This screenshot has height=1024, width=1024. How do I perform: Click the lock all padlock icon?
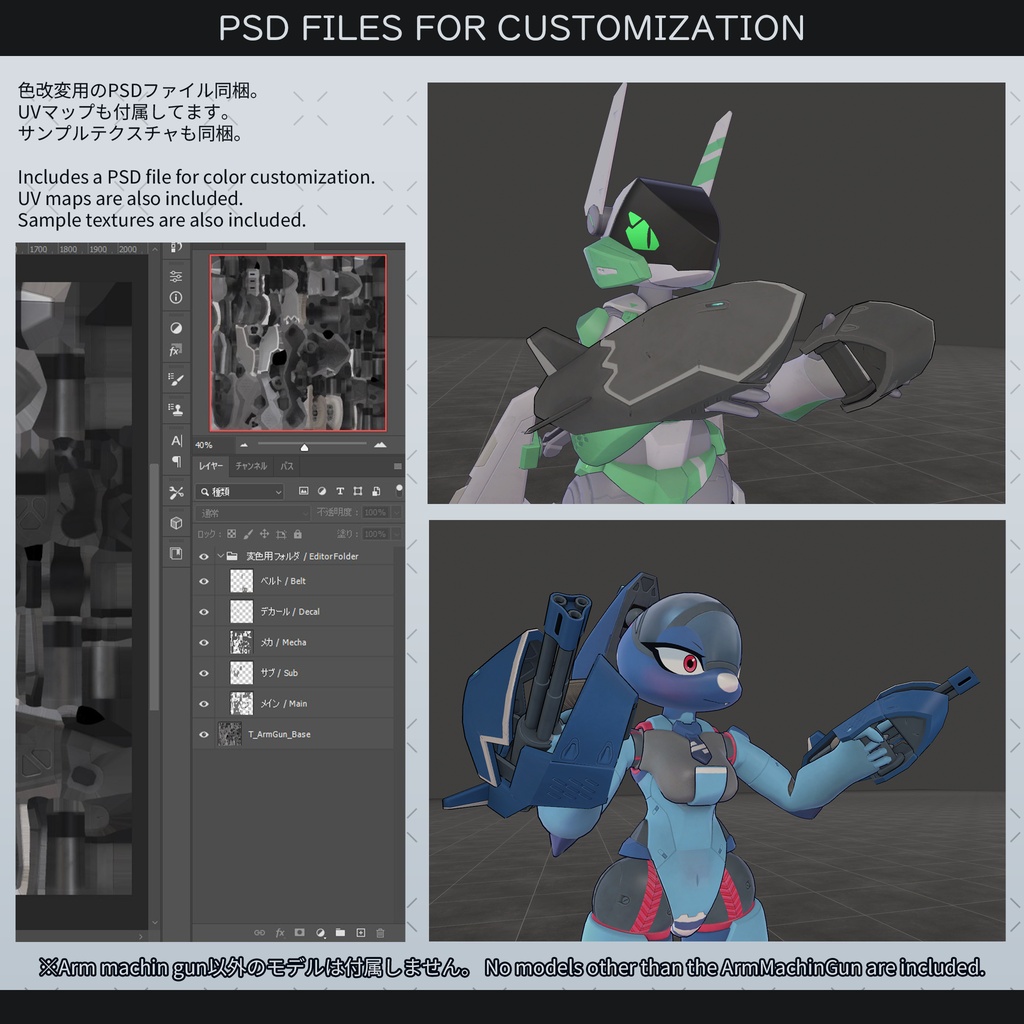click(x=298, y=534)
